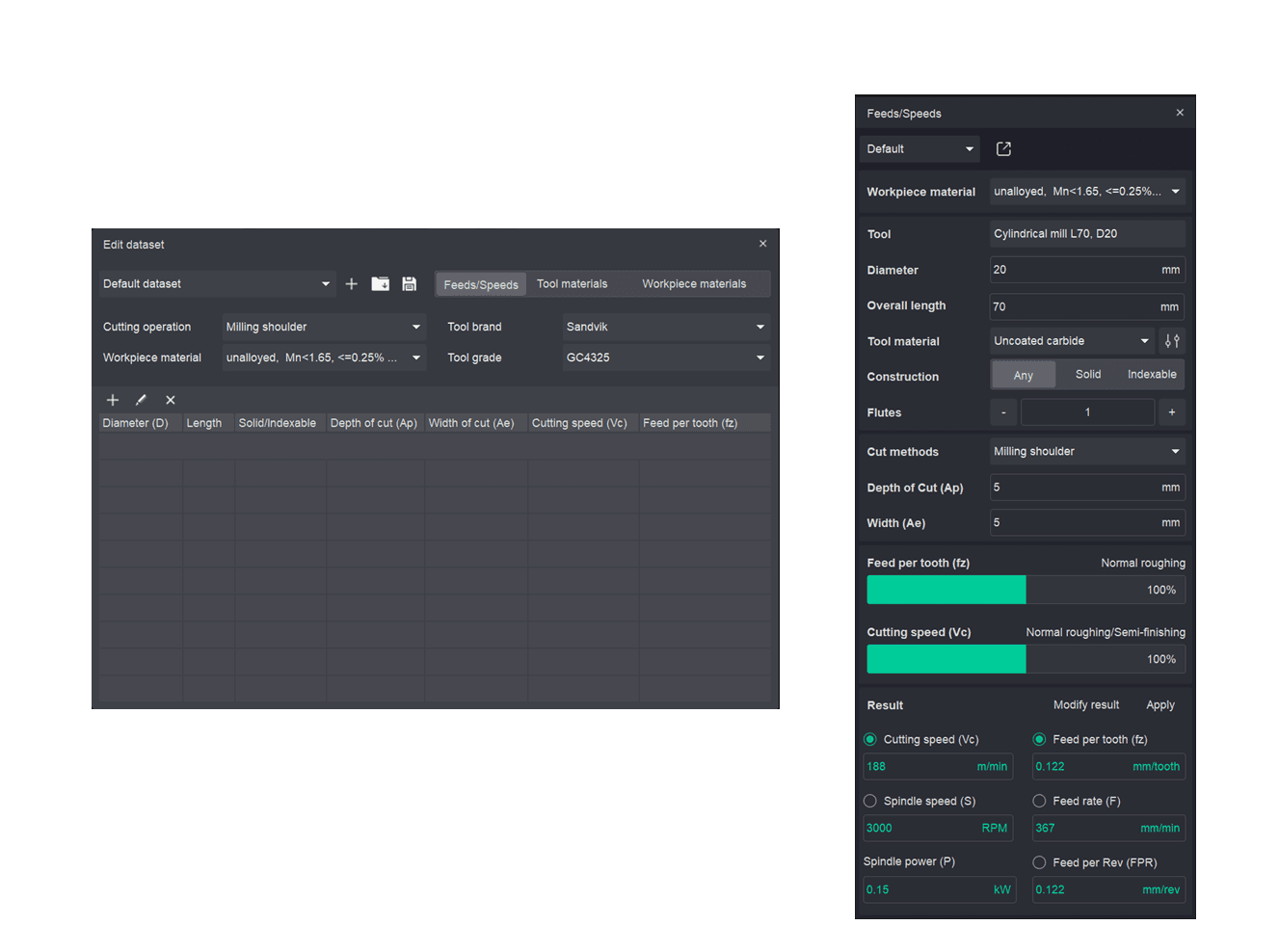Close the Edit dataset window

tap(762, 244)
